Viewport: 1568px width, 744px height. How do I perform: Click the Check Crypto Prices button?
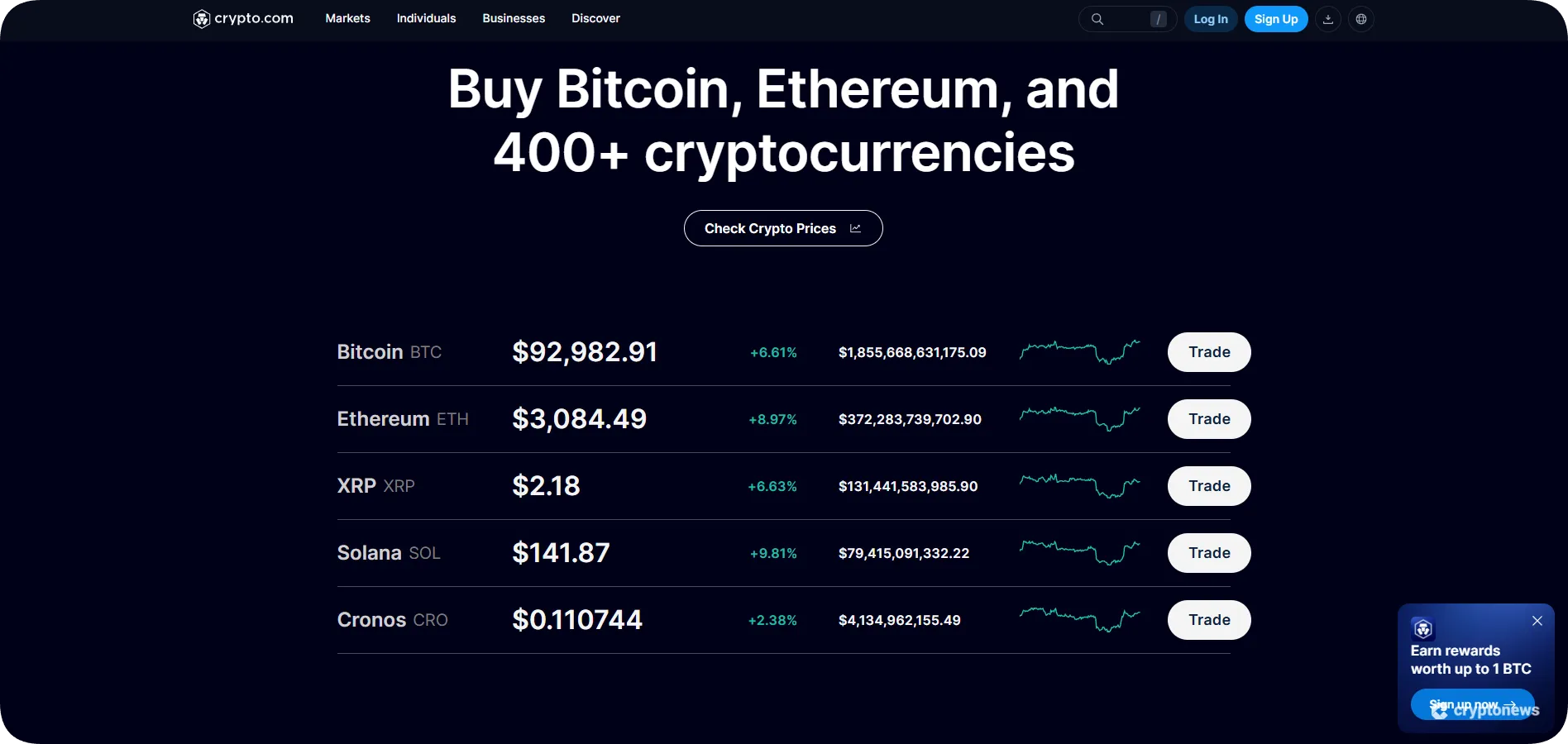[782, 228]
